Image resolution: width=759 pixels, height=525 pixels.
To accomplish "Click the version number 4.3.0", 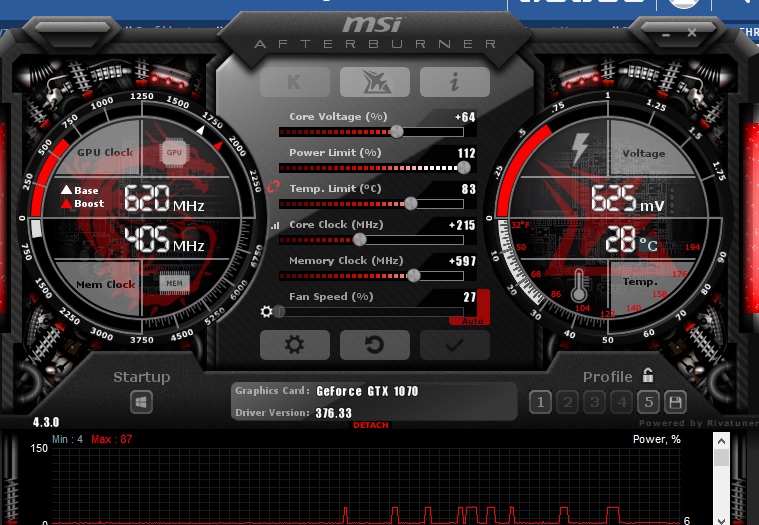I will (x=46, y=422).
